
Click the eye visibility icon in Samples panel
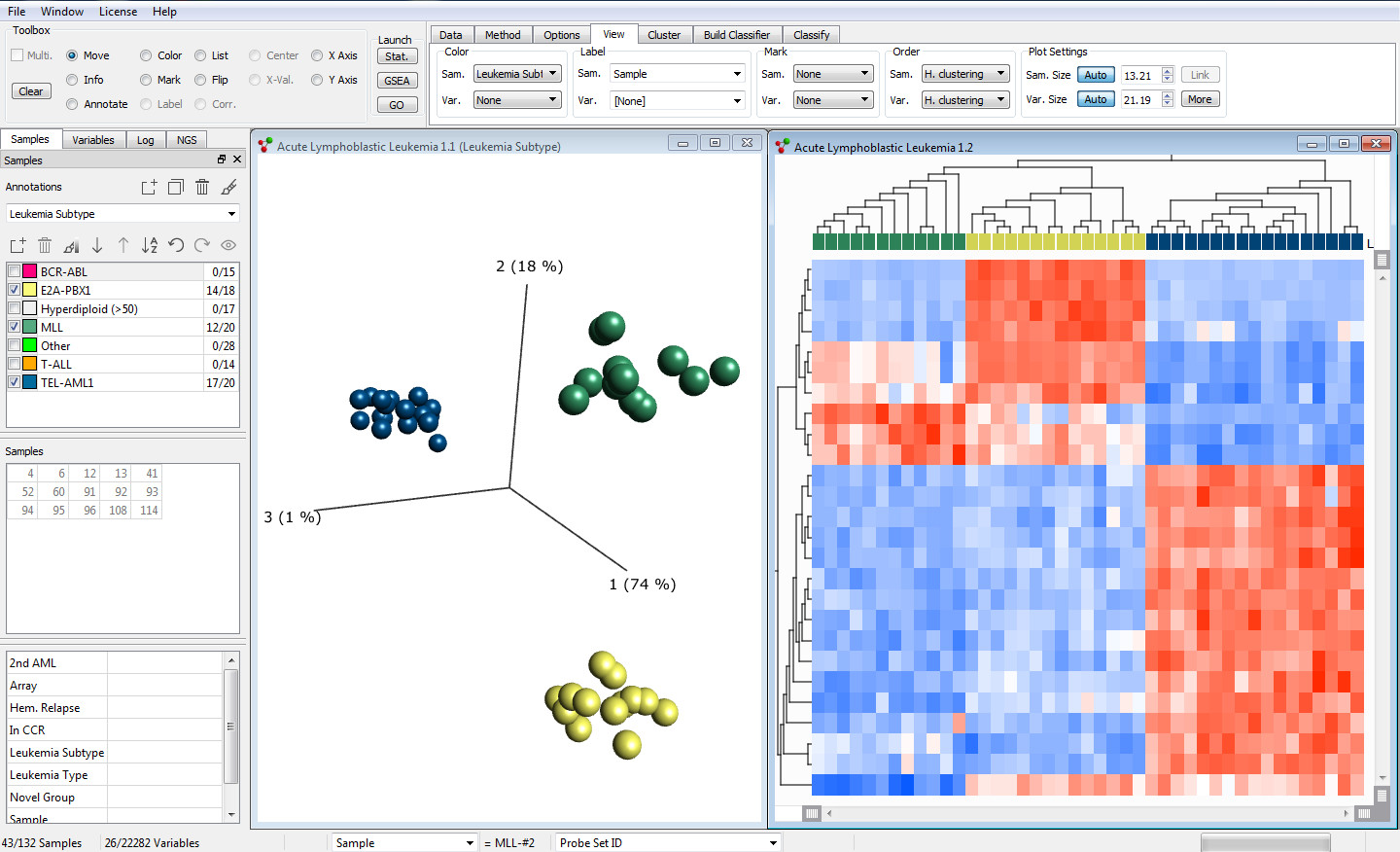click(x=227, y=245)
